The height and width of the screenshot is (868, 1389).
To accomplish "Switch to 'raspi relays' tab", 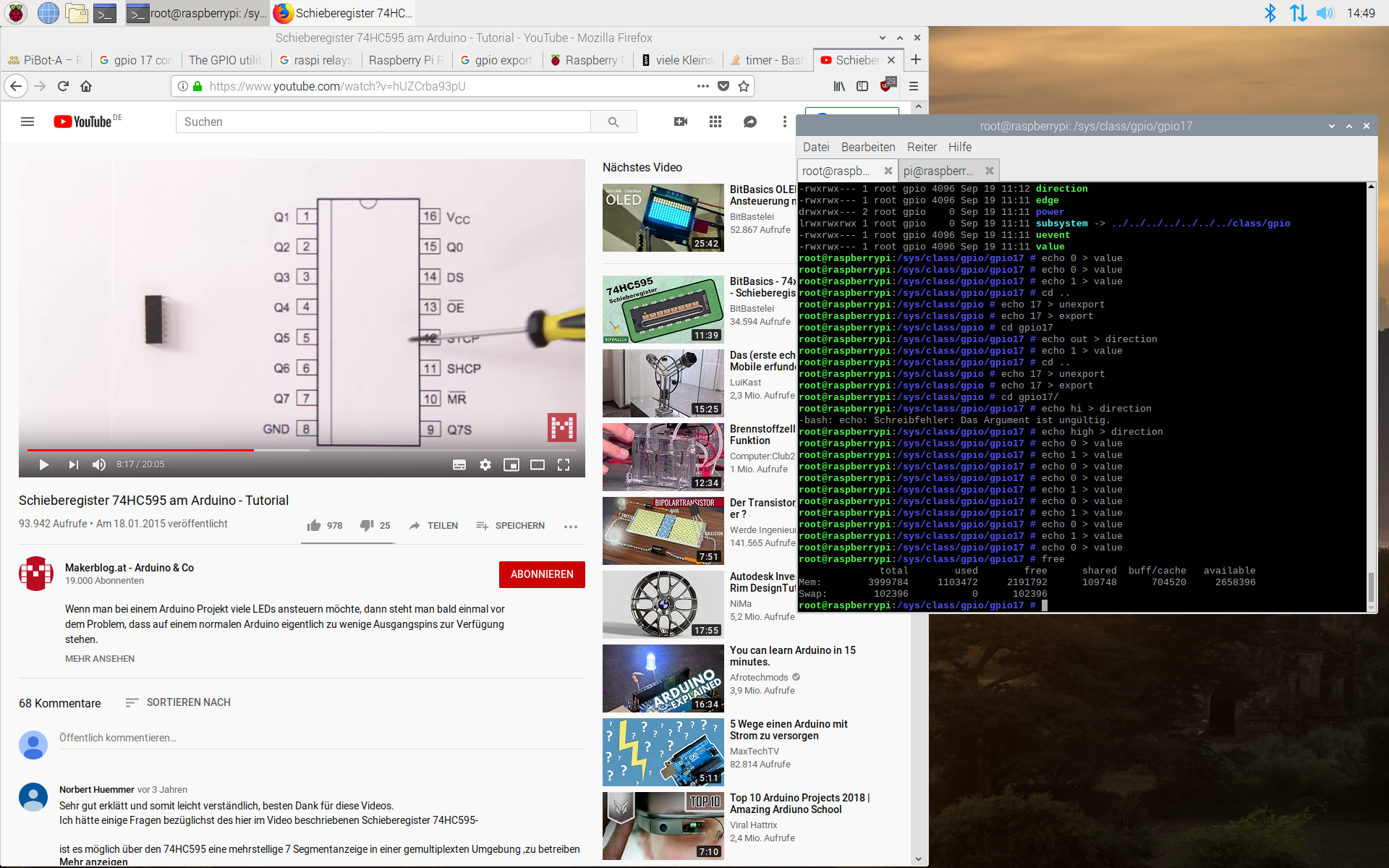I will [x=315, y=60].
